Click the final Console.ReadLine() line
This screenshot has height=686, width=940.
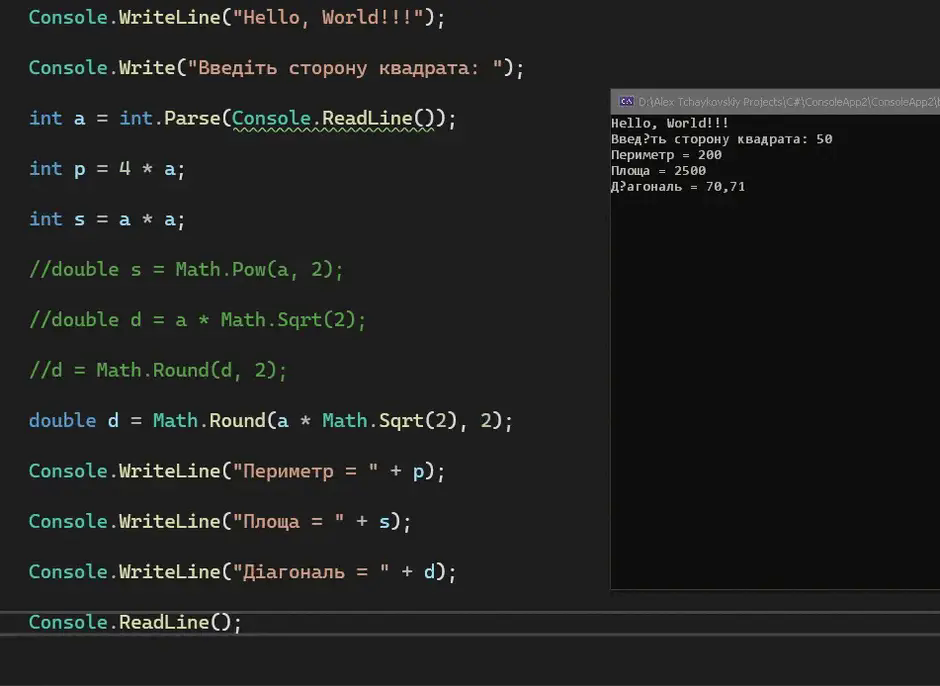(x=135, y=622)
